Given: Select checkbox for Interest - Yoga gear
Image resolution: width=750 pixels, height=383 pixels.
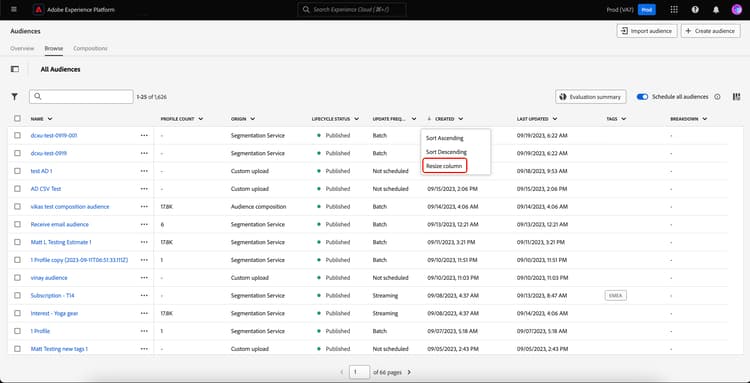Looking at the screenshot, I should point(17,313).
